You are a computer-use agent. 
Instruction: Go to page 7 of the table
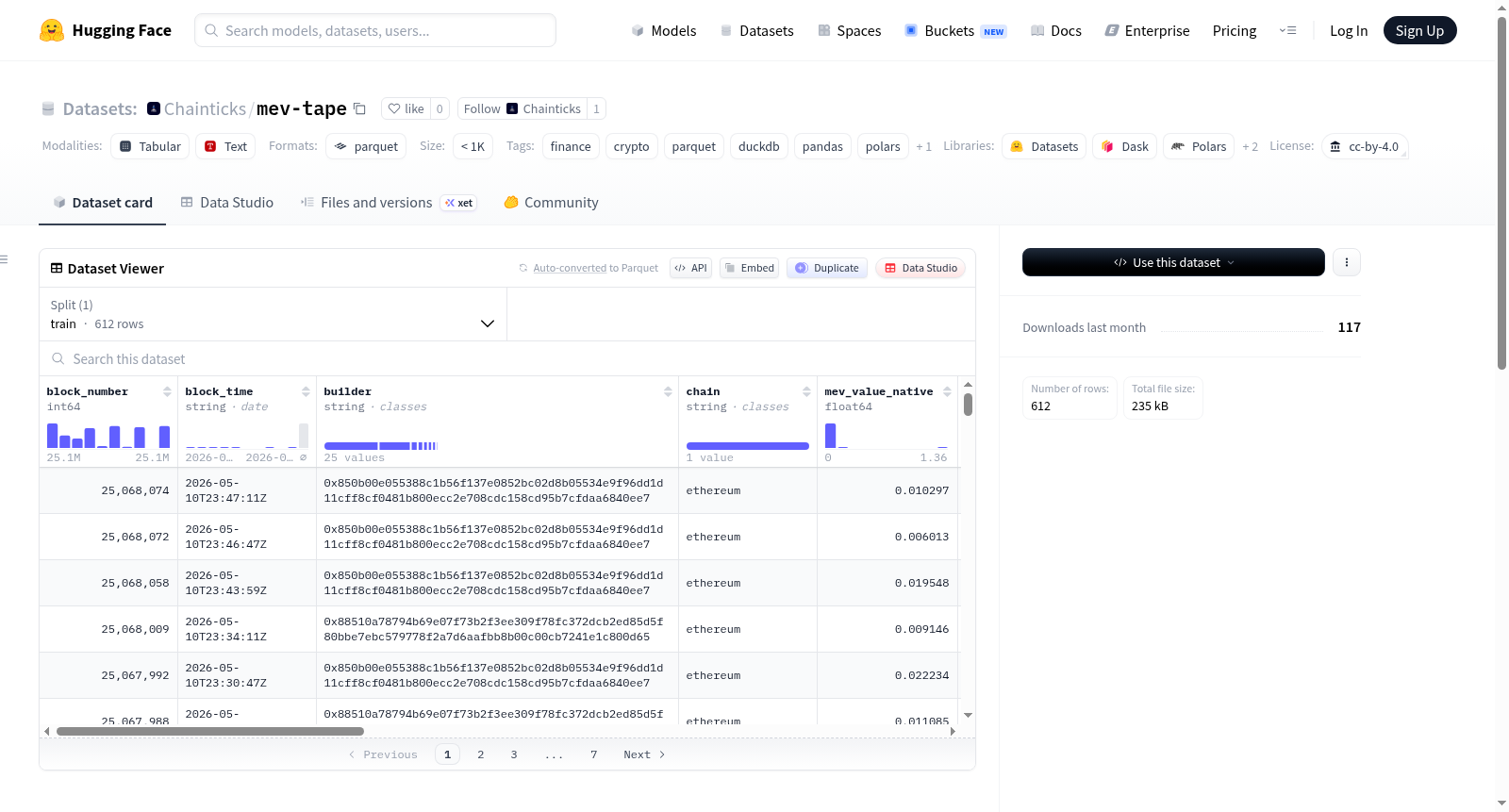tap(594, 754)
